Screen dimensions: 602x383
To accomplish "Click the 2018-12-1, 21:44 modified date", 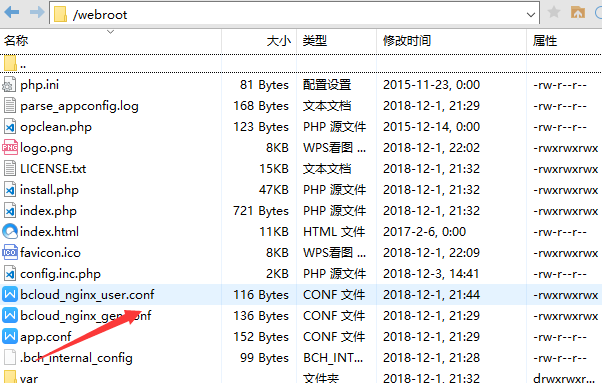I will pyautogui.click(x=432, y=295).
